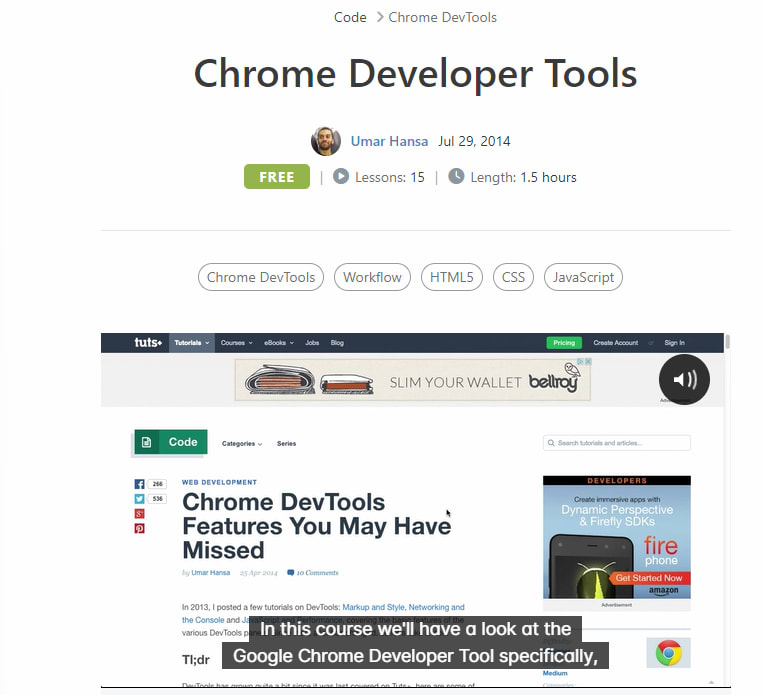Click Umar Hansa's avatar photo

pos(325,141)
